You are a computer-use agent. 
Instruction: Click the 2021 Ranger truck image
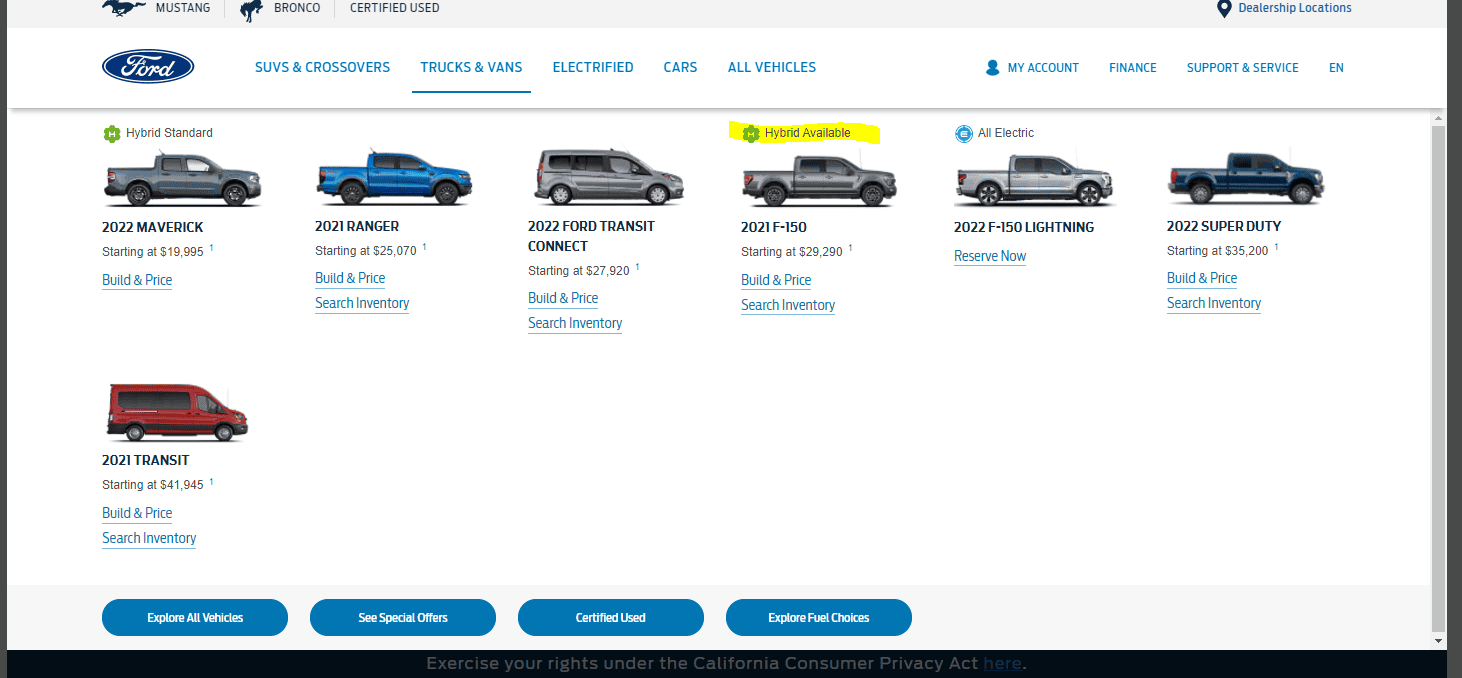(394, 177)
